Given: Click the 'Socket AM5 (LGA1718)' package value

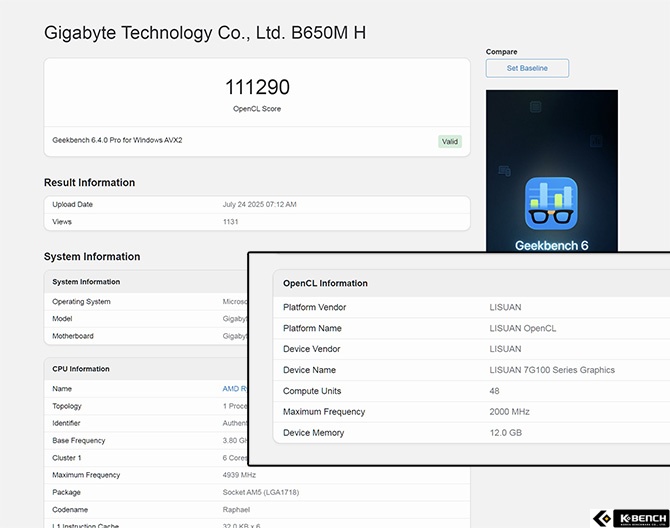Looking at the screenshot, I should 261,493.
